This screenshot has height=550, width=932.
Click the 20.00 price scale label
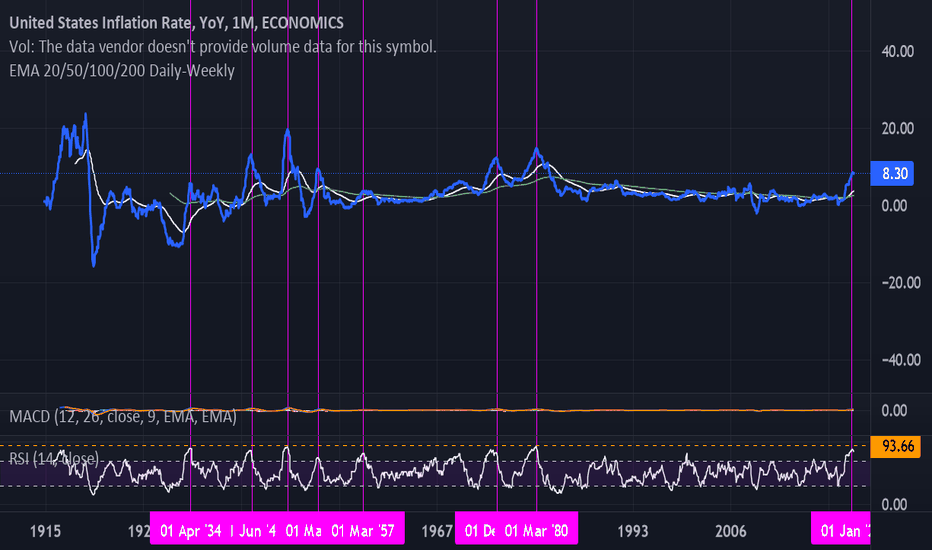click(893, 128)
